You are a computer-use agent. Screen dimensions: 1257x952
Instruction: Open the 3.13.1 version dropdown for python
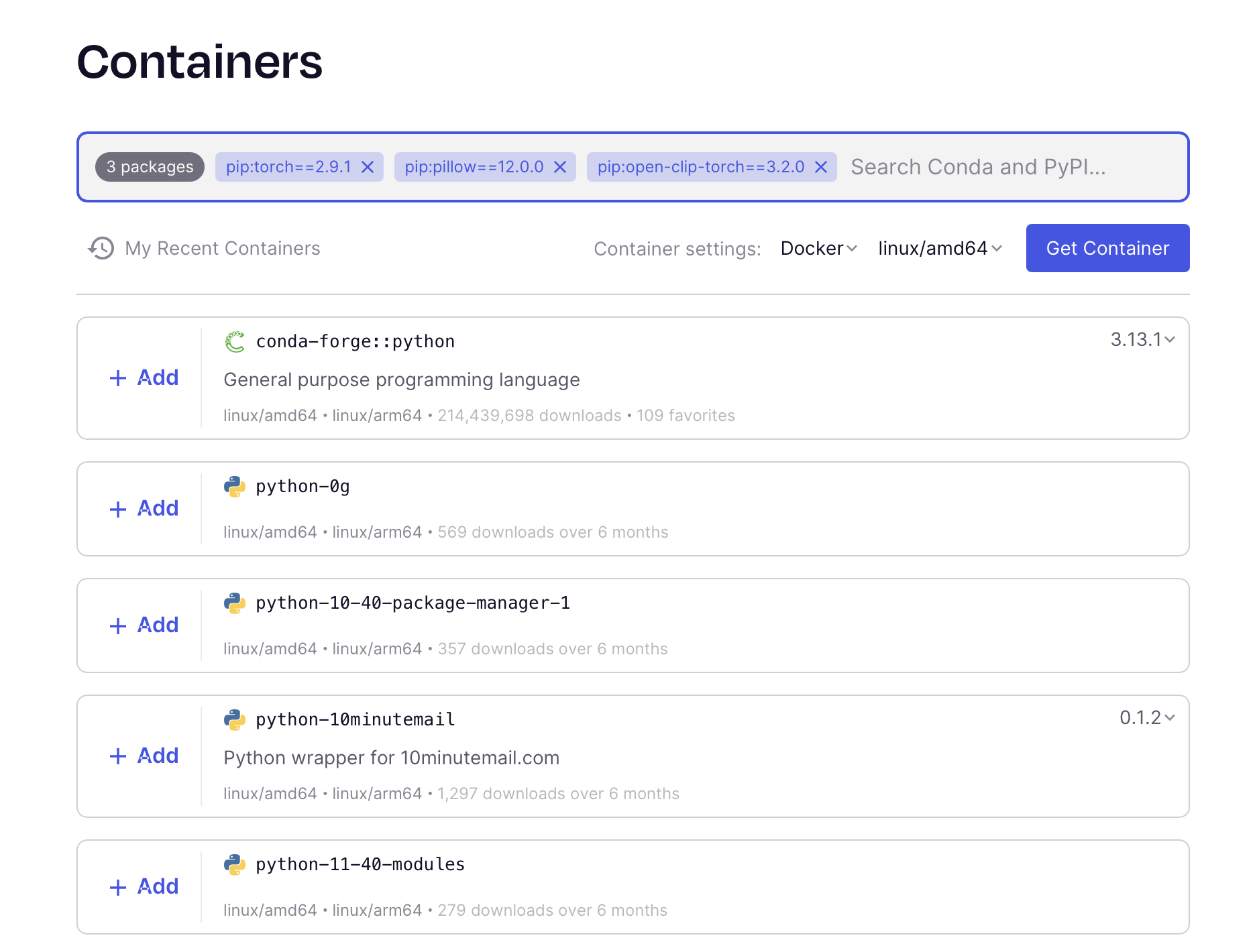click(1140, 339)
